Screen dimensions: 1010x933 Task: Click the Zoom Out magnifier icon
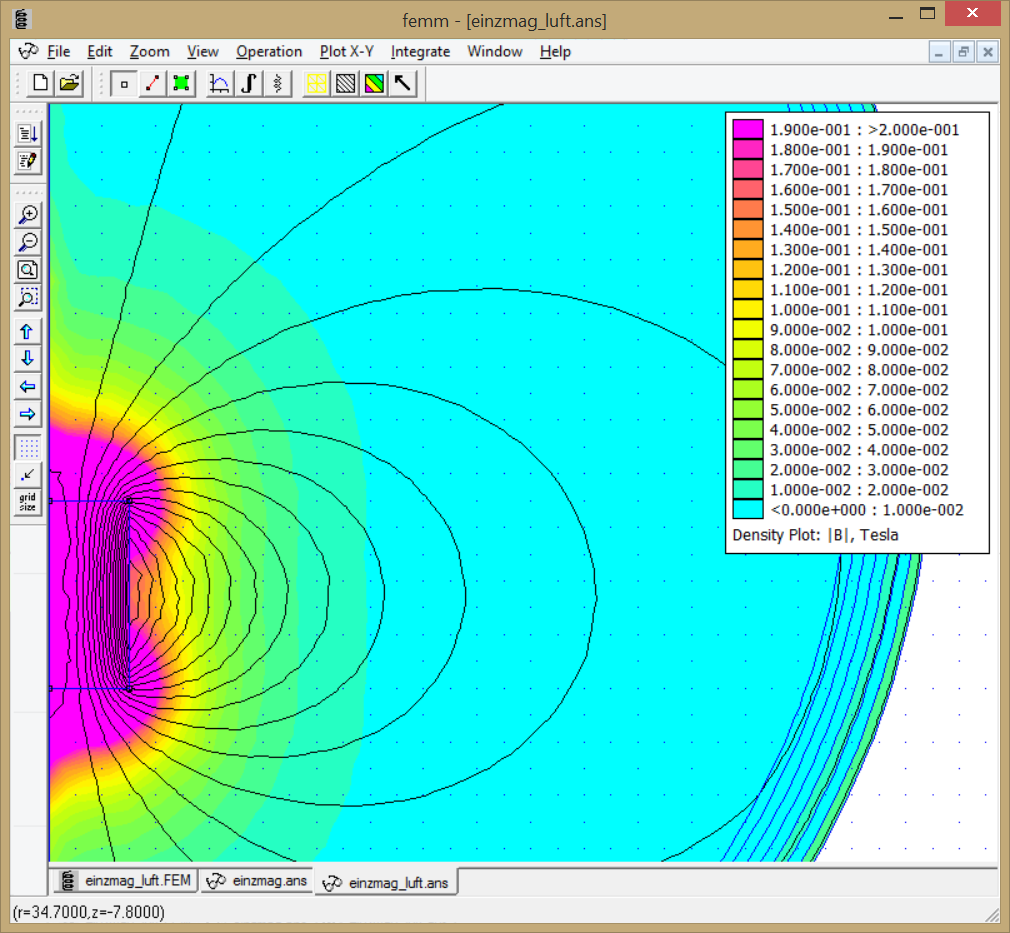click(x=28, y=242)
